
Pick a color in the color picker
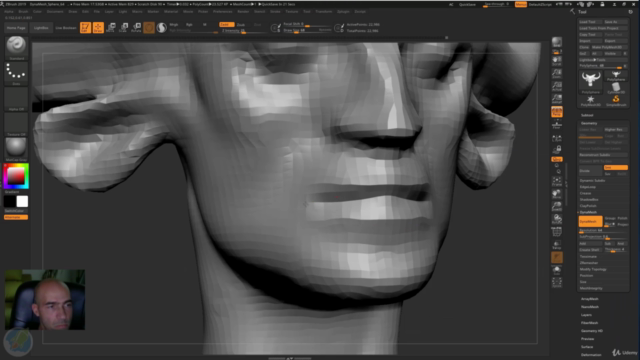(x=16, y=176)
